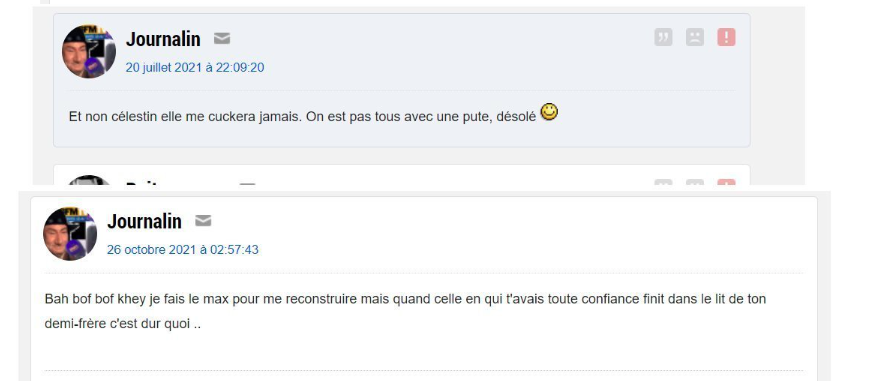Quote the 20 juillet Journalin post
The width and height of the screenshot is (871, 381).
point(663,37)
